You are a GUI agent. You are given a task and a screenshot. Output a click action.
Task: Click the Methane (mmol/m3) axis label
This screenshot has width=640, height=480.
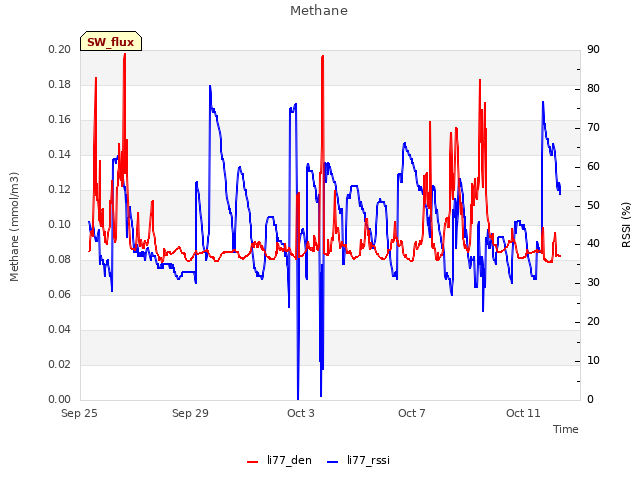[x=14, y=227]
